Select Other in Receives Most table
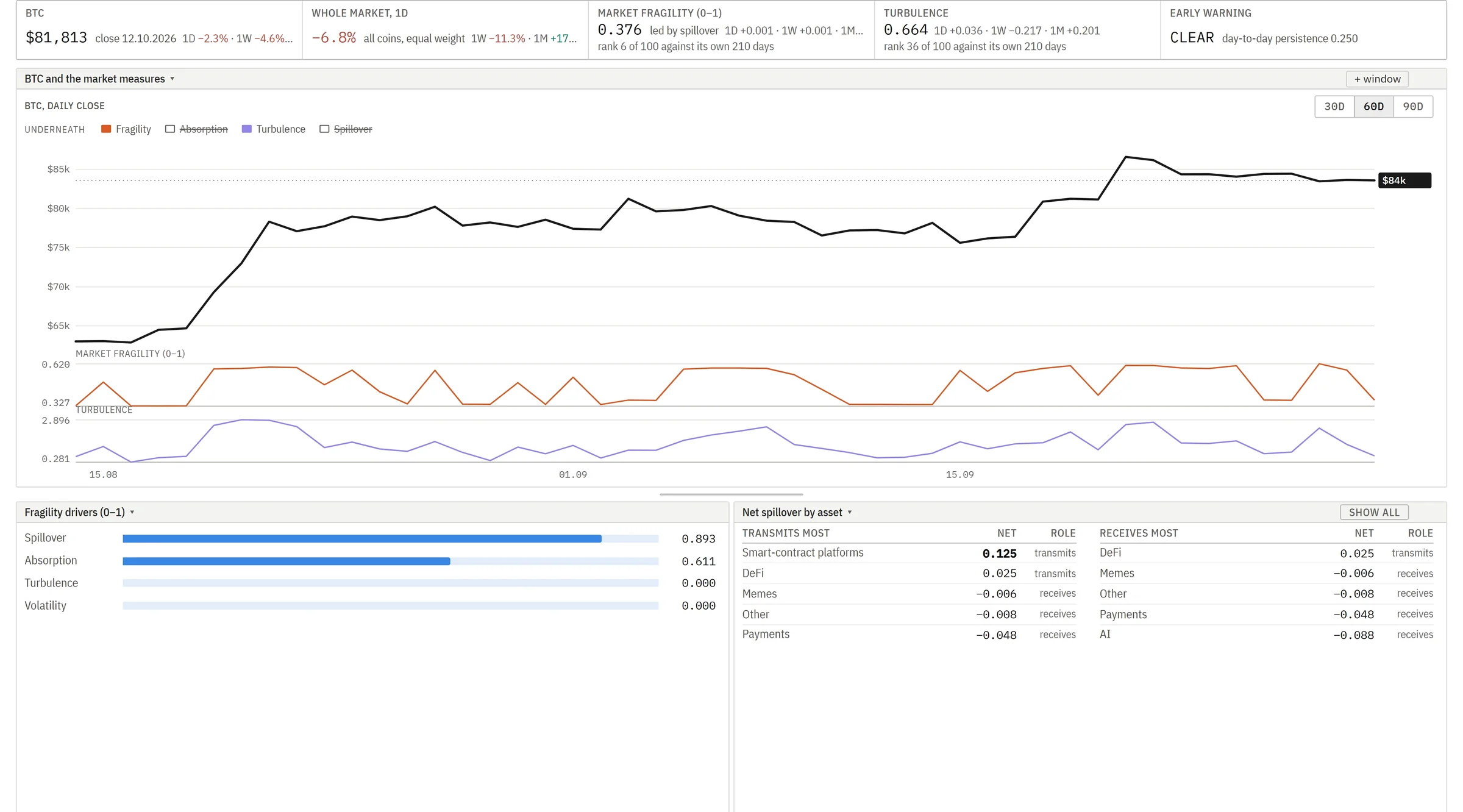The image size is (1463, 812). coord(1266,594)
